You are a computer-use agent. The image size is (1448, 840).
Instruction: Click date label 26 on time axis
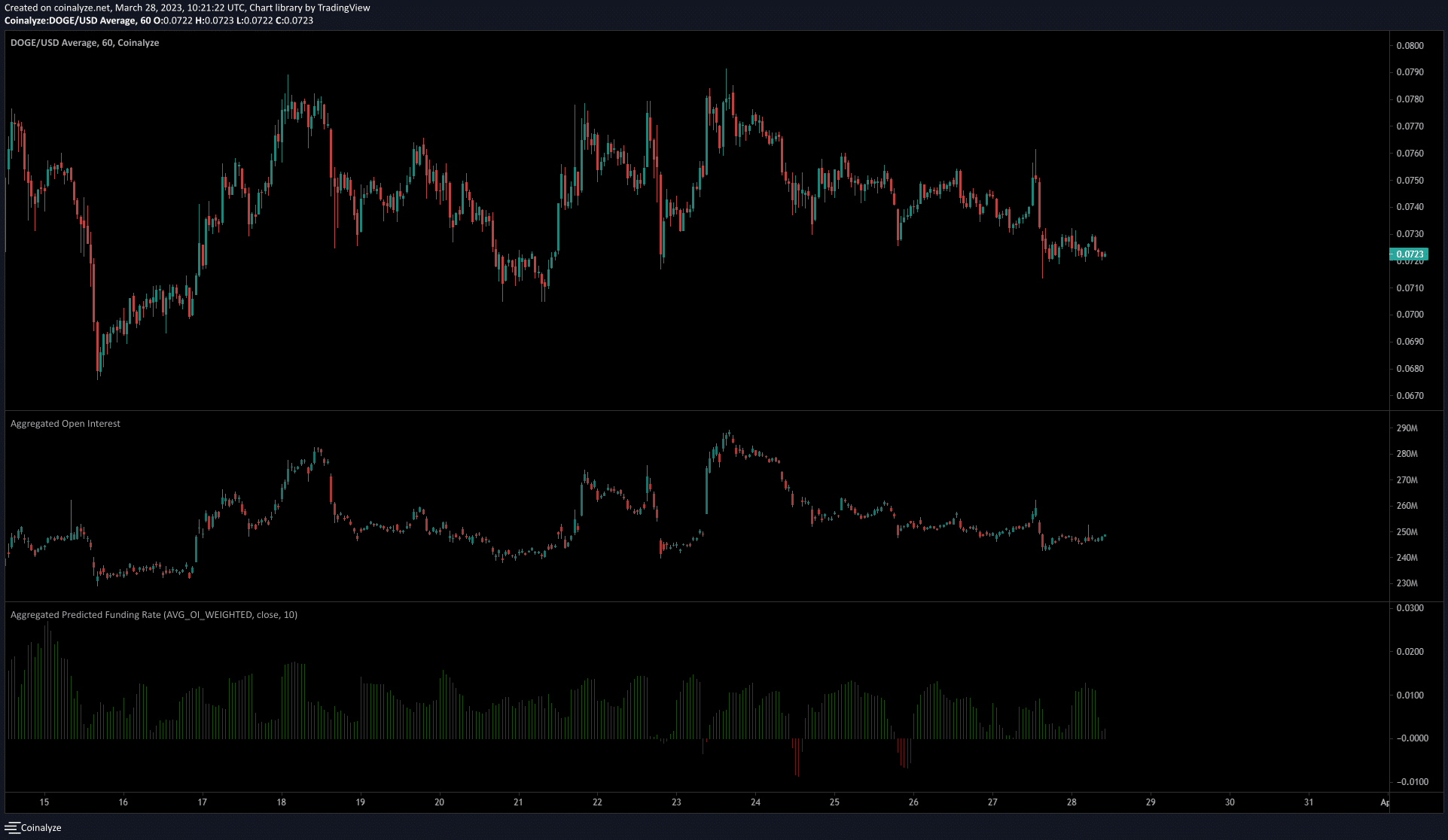coord(913,802)
